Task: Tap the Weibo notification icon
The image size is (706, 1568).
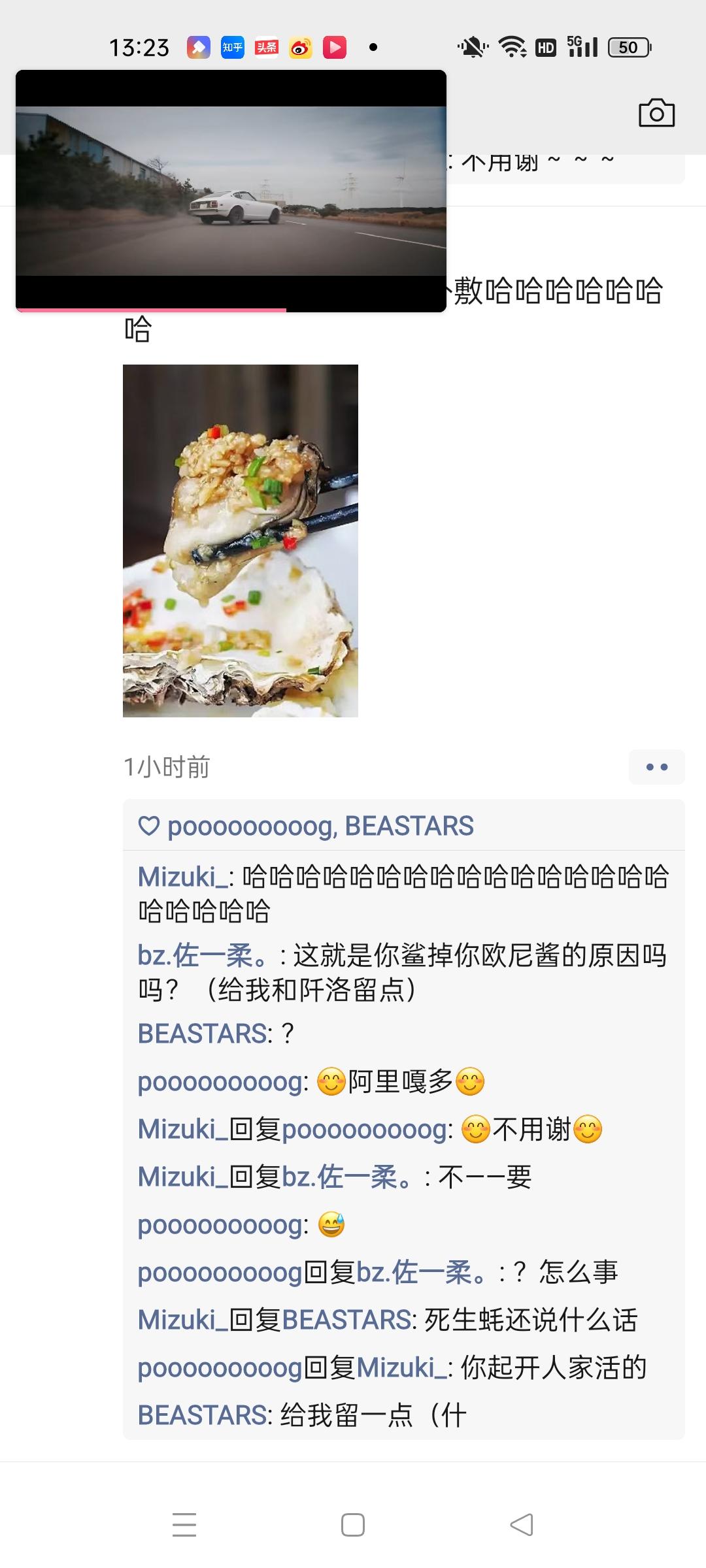Action: 300,47
